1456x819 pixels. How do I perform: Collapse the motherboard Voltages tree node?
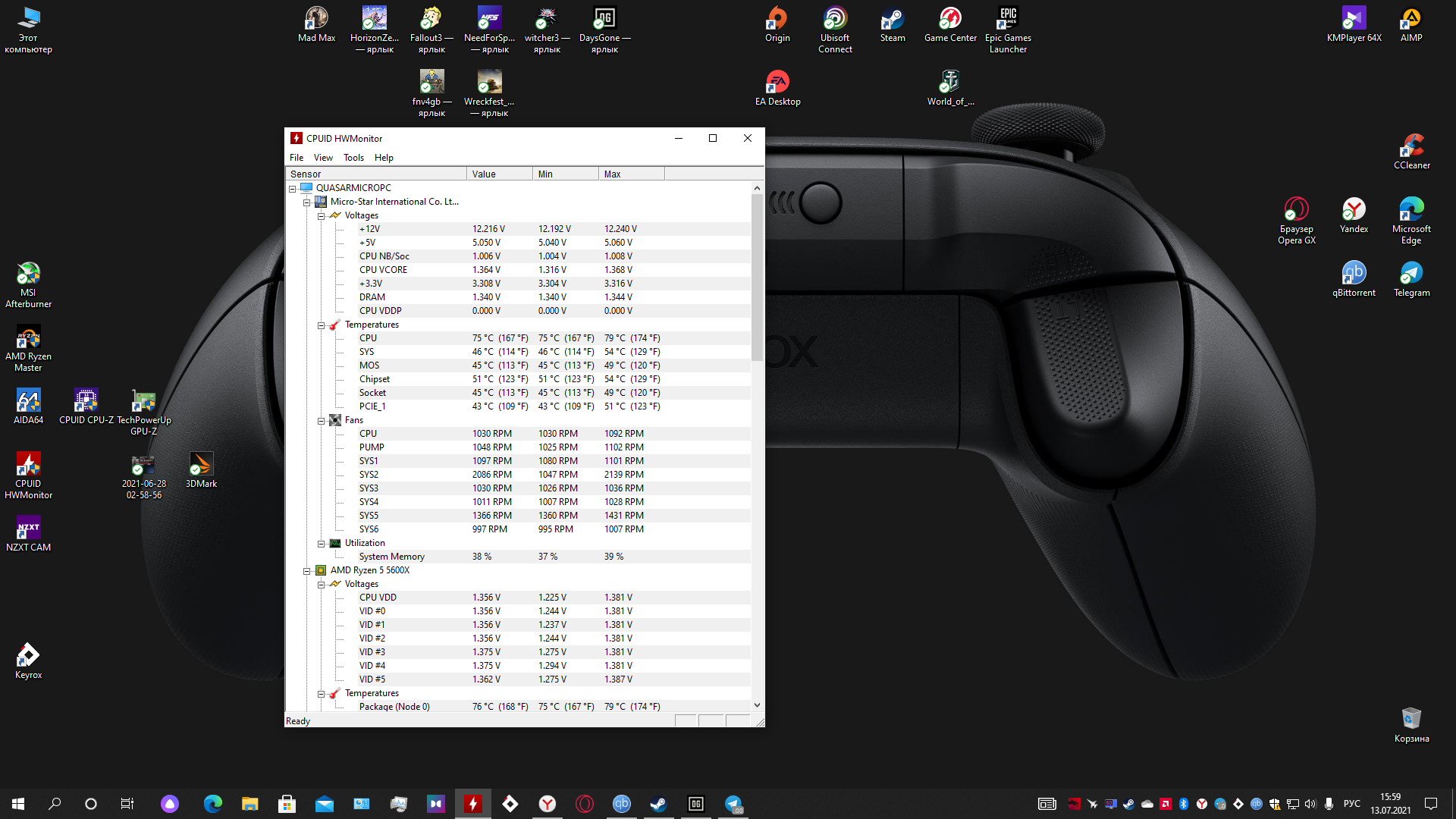(x=321, y=215)
